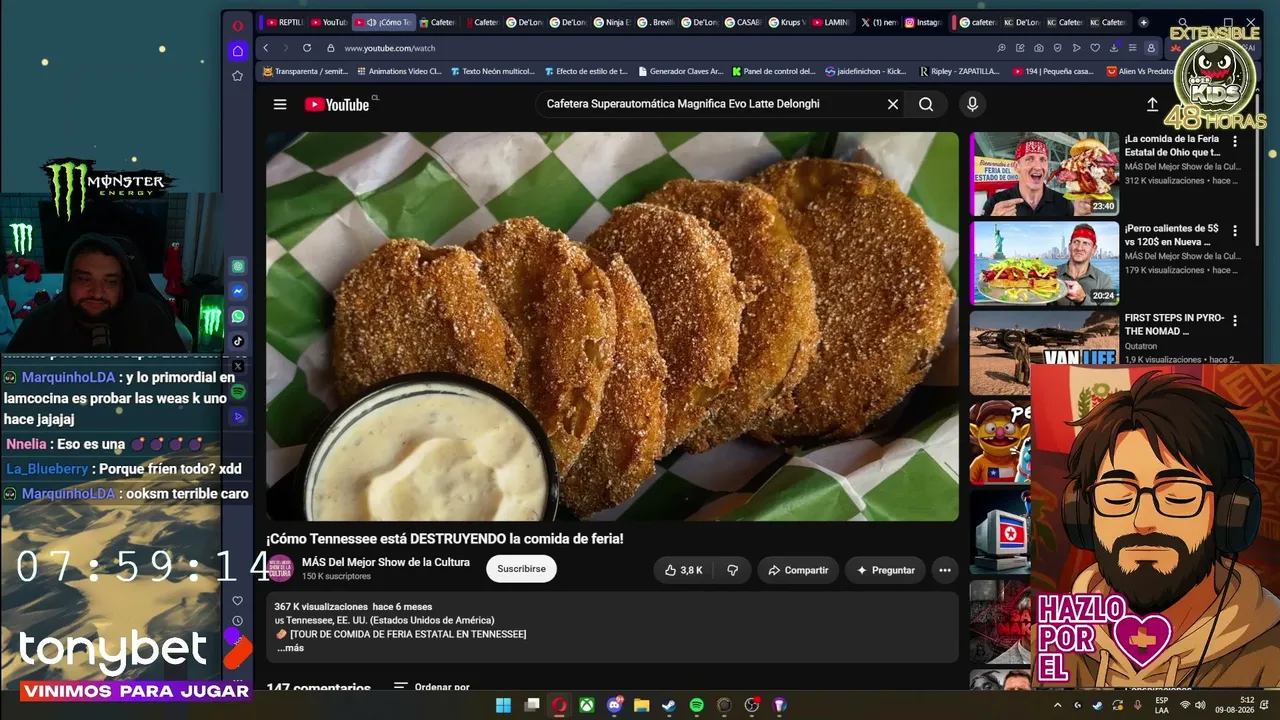Image resolution: width=1280 pixels, height=720 pixels.
Task: Clear the YouTube search text
Action: click(x=893, y=104)
